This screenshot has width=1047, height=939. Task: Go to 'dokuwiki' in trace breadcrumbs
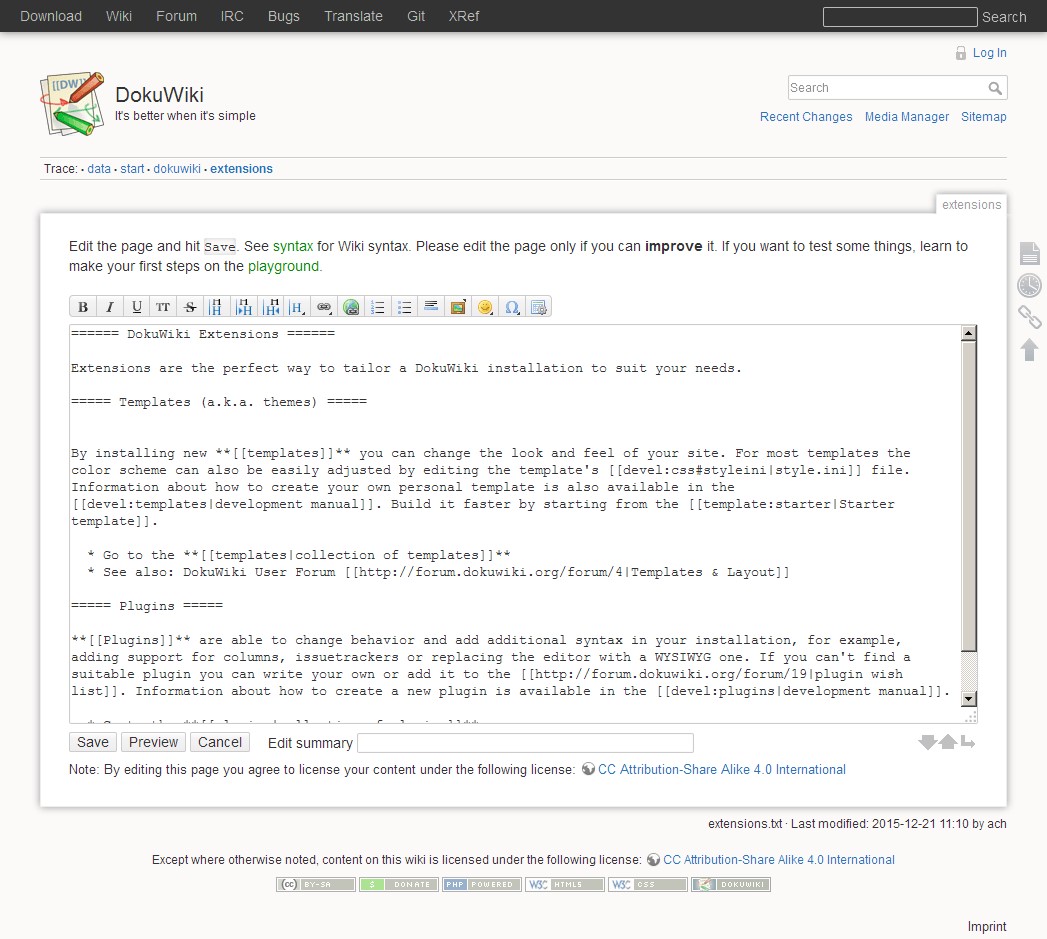tap(177, 169)
